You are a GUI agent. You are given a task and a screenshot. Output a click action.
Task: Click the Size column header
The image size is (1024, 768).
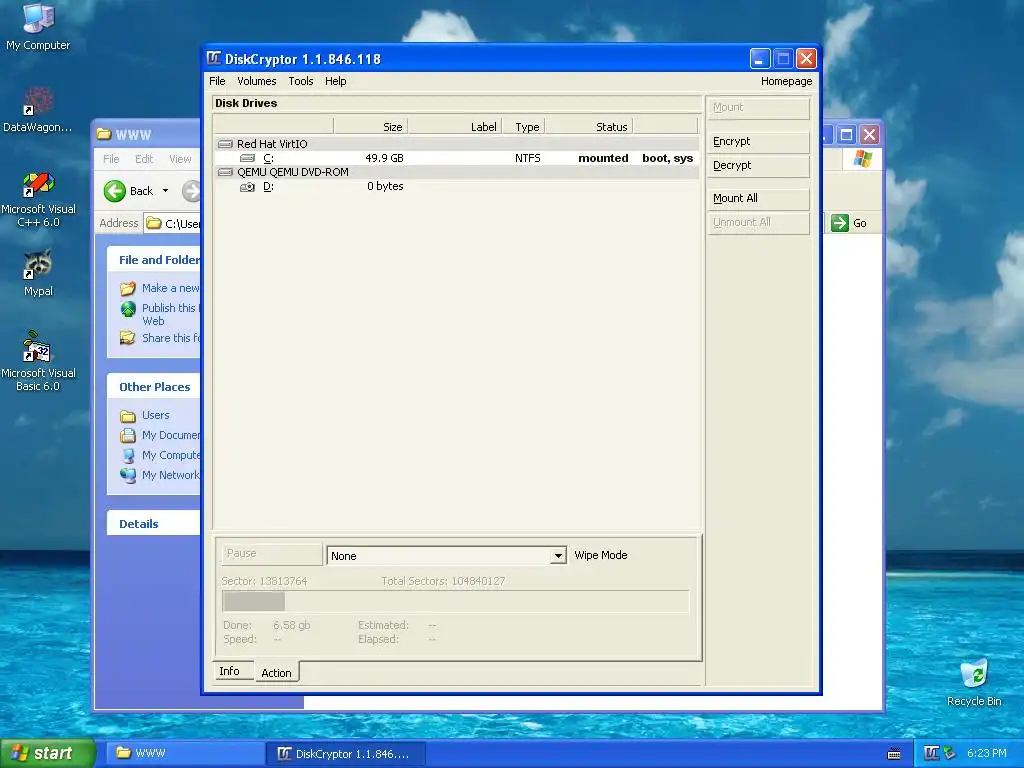371,127
